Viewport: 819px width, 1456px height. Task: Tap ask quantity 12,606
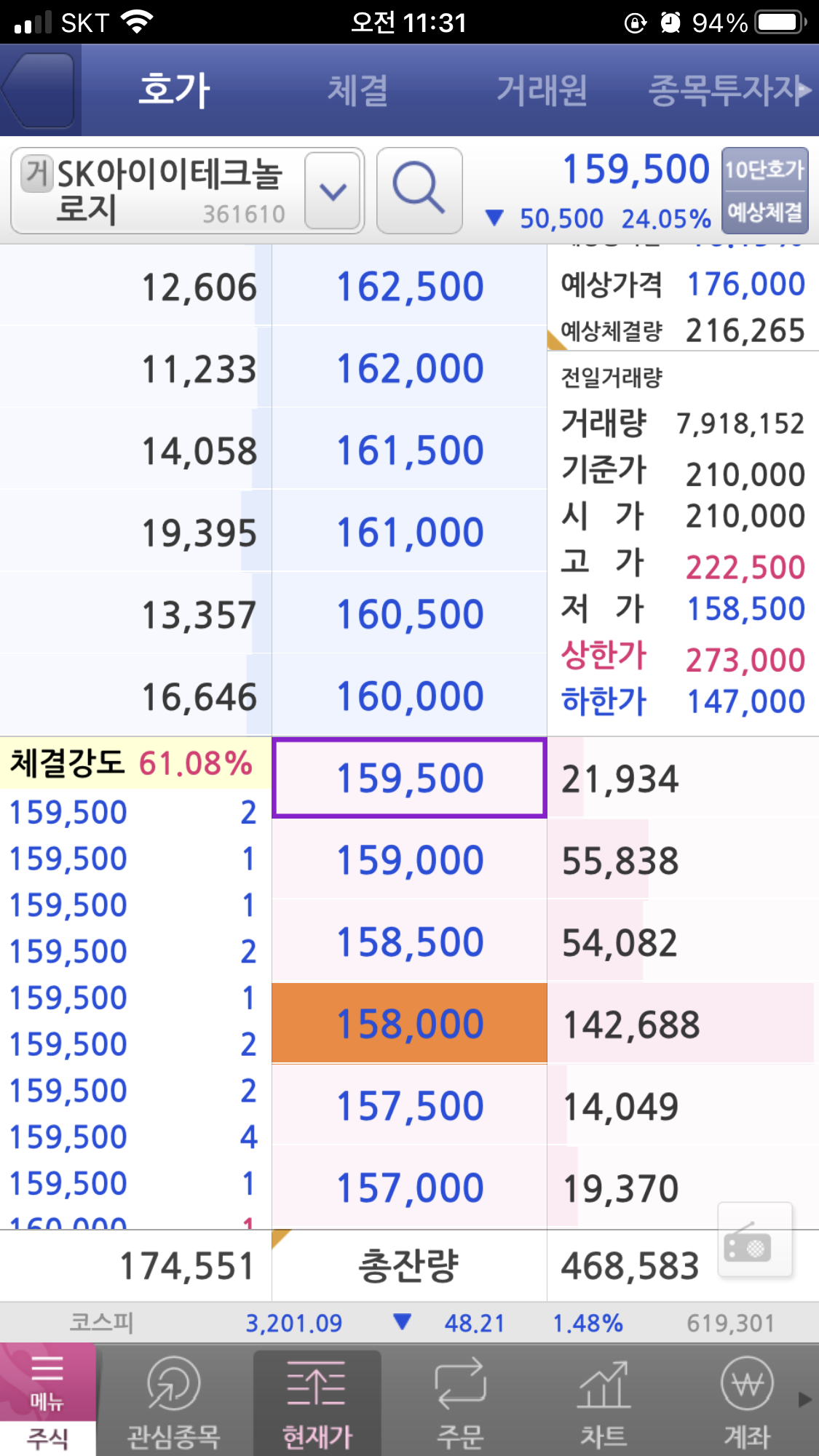[x=199, y=287]
